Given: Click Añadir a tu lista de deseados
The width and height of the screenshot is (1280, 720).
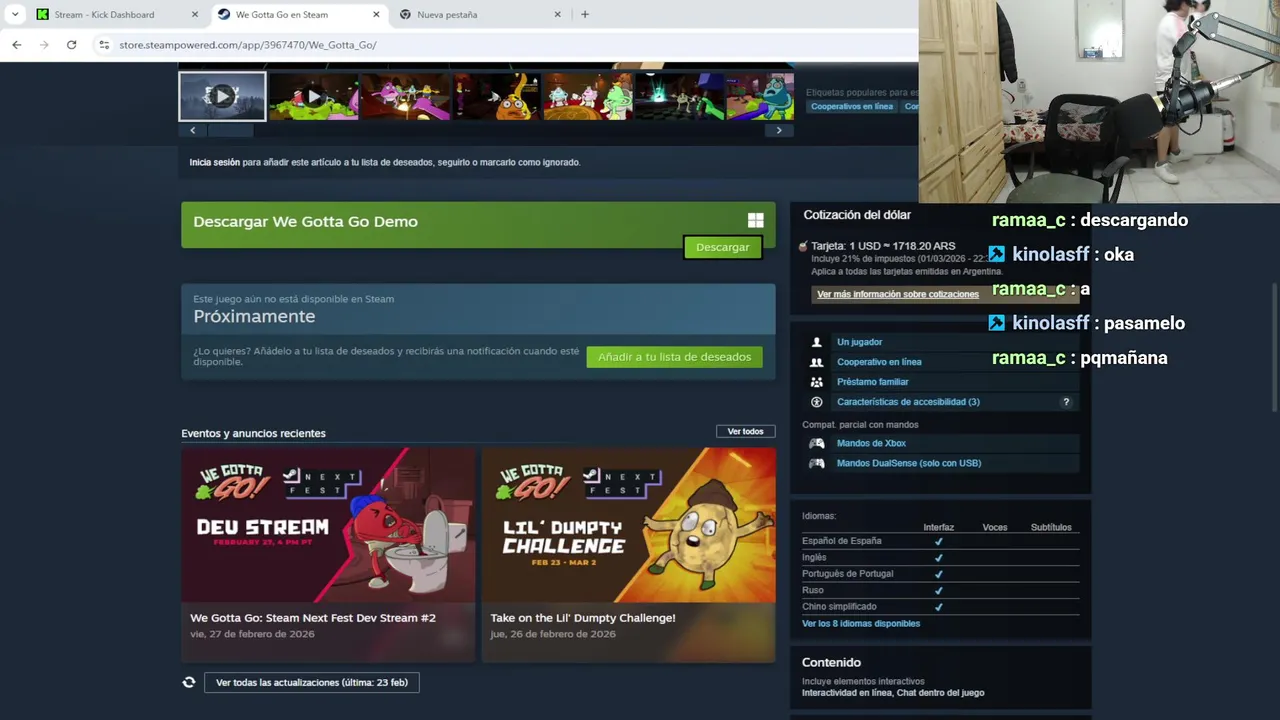Looking at the screenshot, I should [674, 357].
